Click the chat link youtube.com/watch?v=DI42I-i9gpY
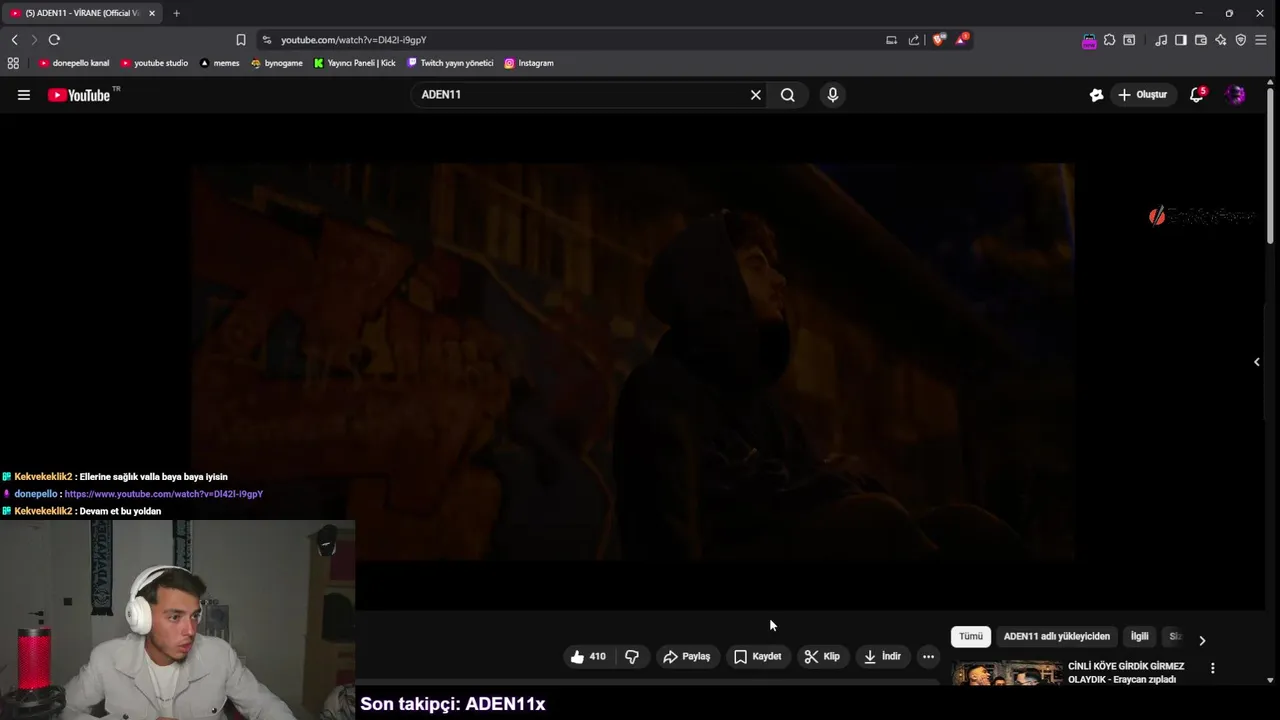Screen dimensions: 1280x720 (164, 494)
